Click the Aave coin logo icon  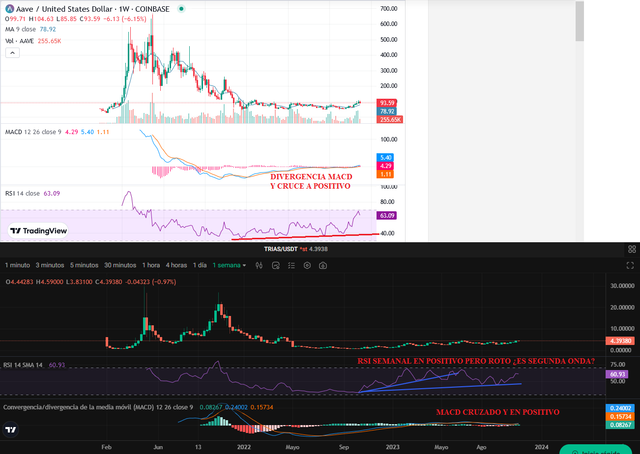pos(9,9)
